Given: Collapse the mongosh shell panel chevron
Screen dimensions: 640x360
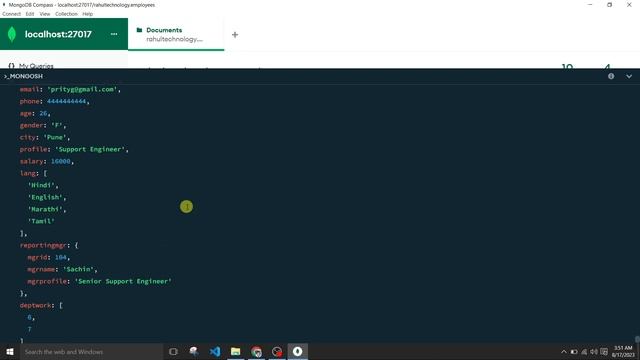Looking at the screenshot, I should (x=629, y=76).
